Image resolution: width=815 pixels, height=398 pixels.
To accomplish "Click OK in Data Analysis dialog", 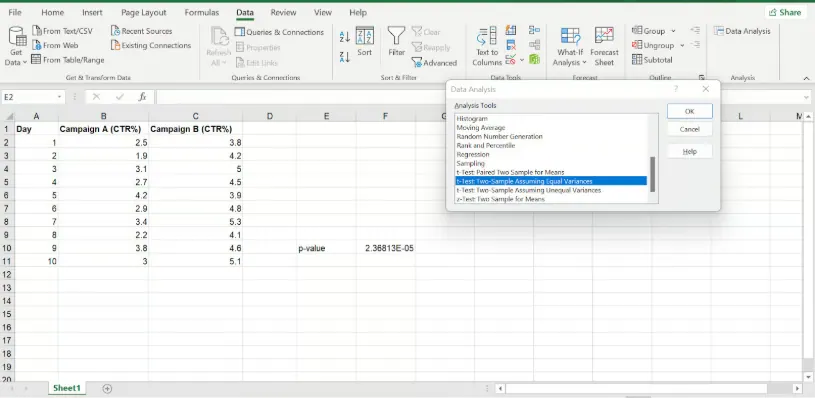I will click(x=690, y=111).
